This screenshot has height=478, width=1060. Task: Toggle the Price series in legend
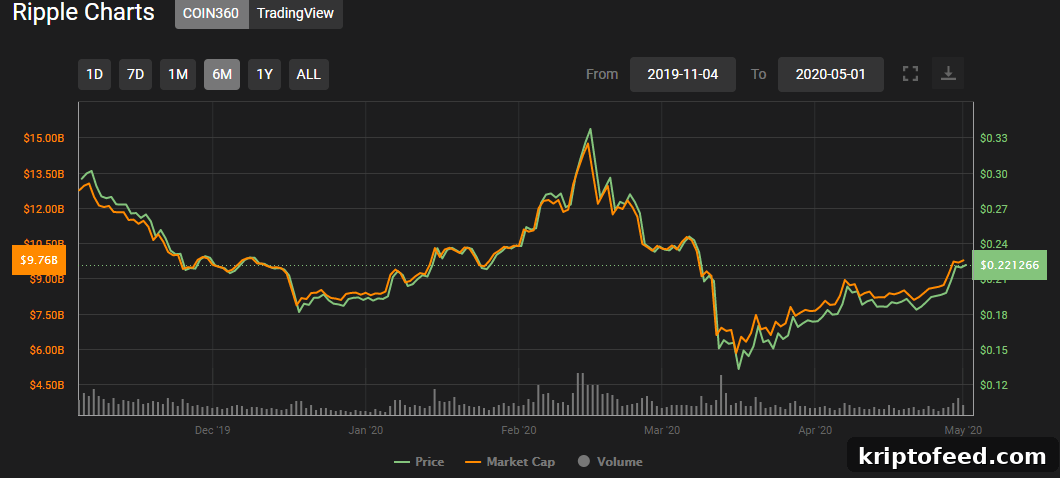pyautogui.click(x=419, y=462)
